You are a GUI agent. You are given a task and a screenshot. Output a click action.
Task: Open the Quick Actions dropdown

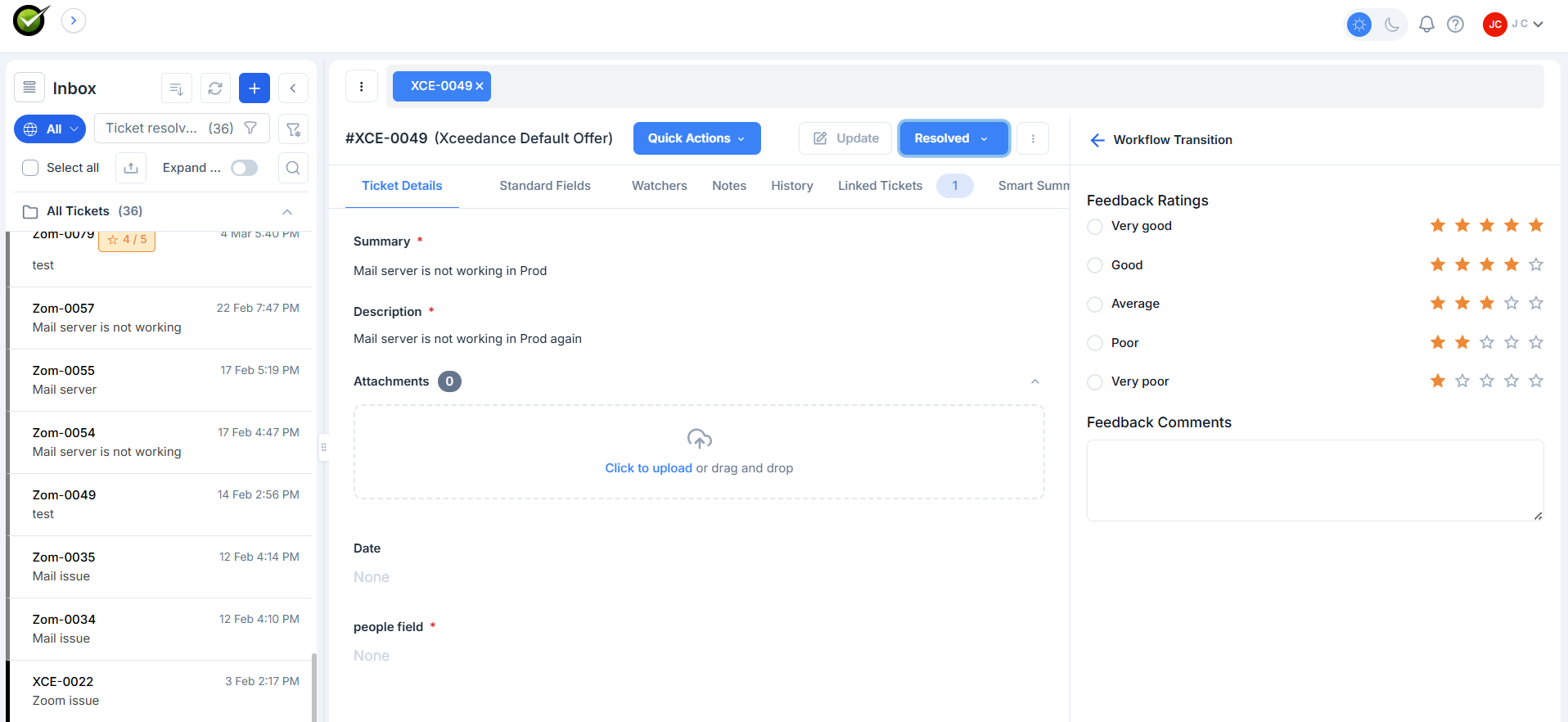697,138
